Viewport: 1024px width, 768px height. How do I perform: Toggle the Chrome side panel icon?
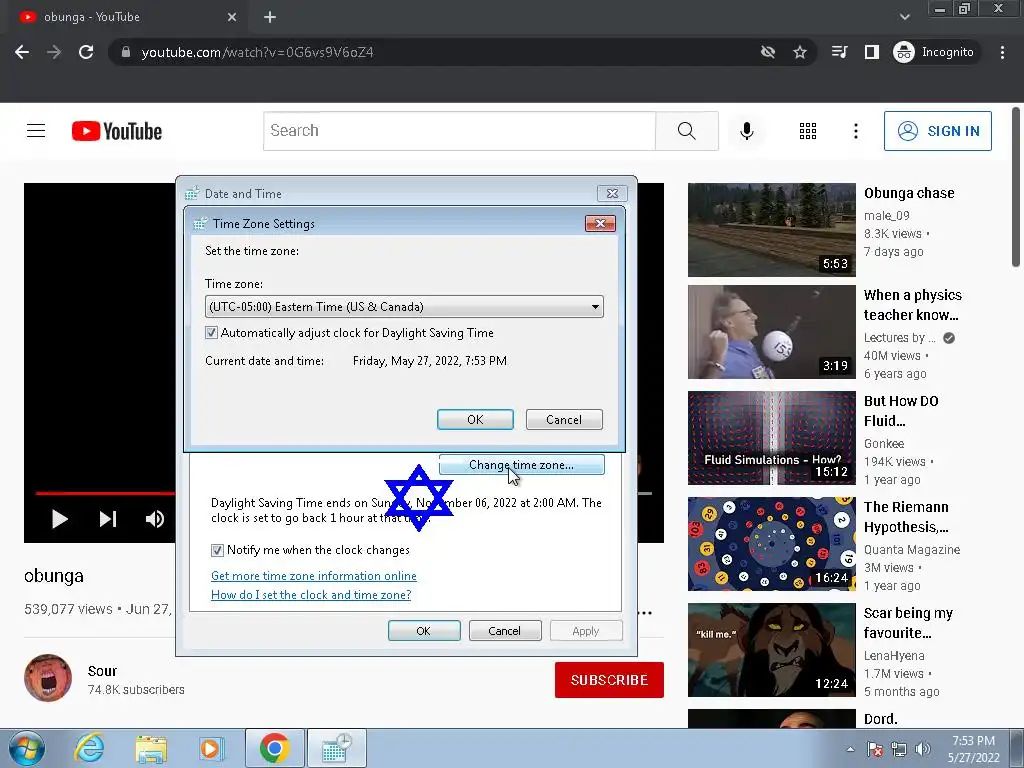click(x=872, y=52)
